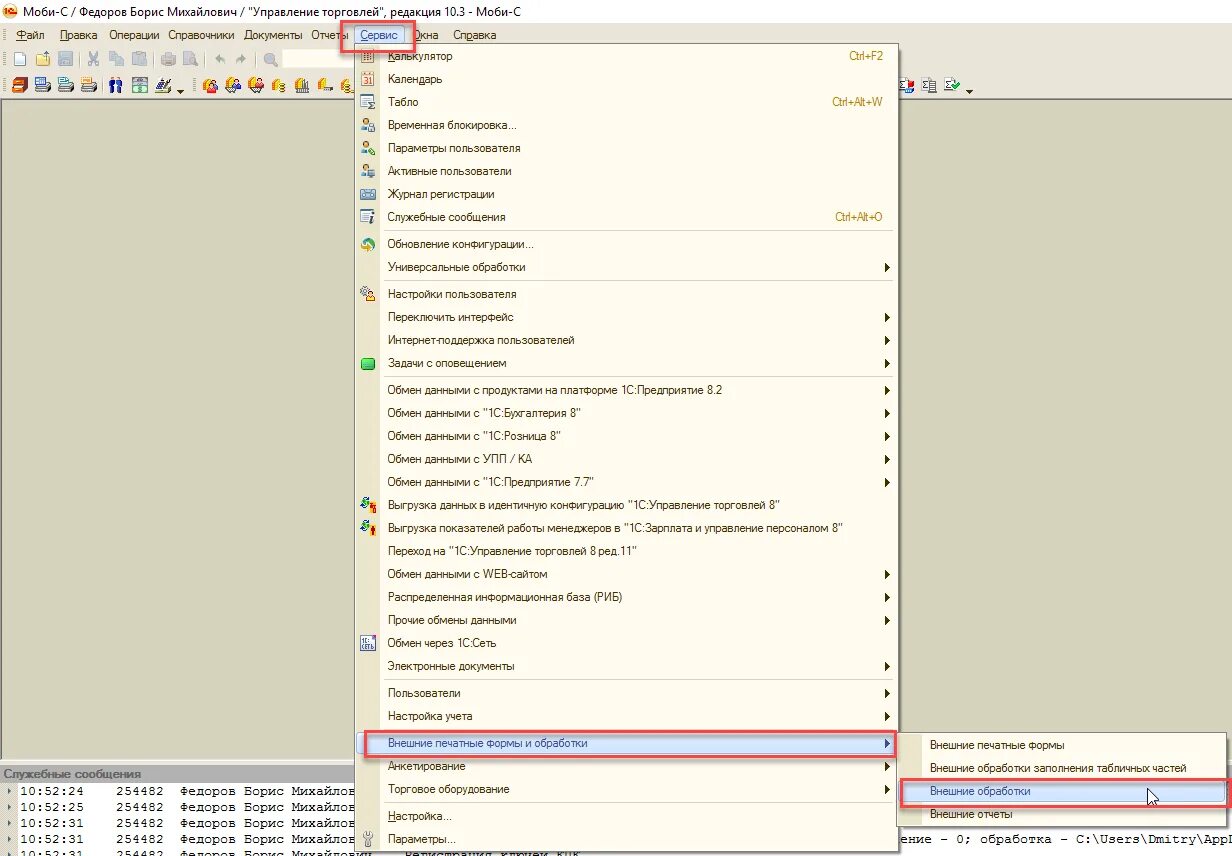Expand Обмен данными с УПП / КА submenu
The image size is (1232, 856).
pyautogui.click(x=628, y=459)
